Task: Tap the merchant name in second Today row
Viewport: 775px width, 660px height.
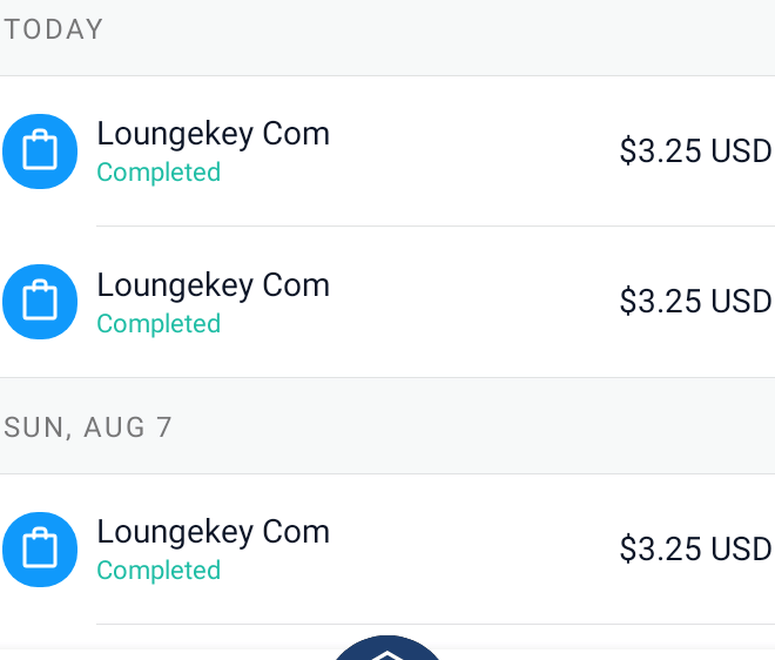Action: [213, 285]
